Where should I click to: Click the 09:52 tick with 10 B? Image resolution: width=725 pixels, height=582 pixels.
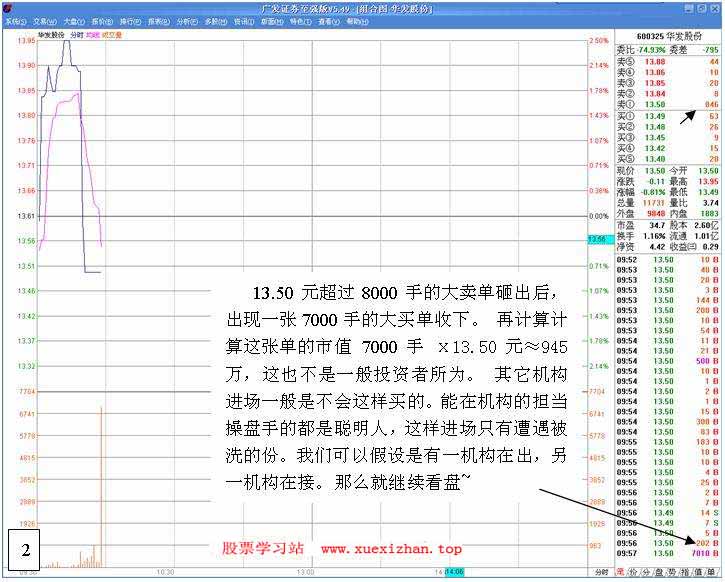(668, 260)
